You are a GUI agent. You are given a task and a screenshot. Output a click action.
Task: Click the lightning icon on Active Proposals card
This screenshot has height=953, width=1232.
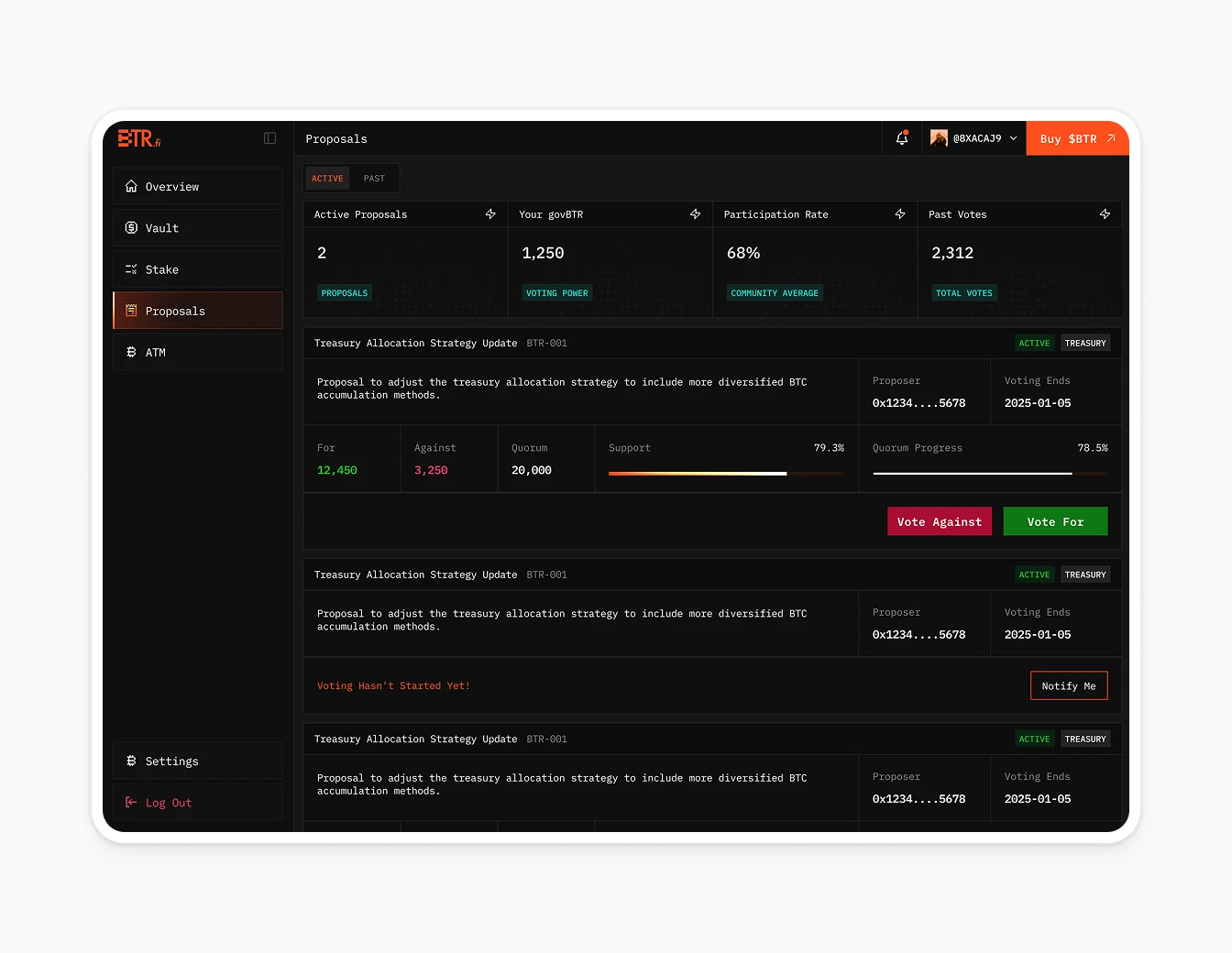tap(490, 214)
